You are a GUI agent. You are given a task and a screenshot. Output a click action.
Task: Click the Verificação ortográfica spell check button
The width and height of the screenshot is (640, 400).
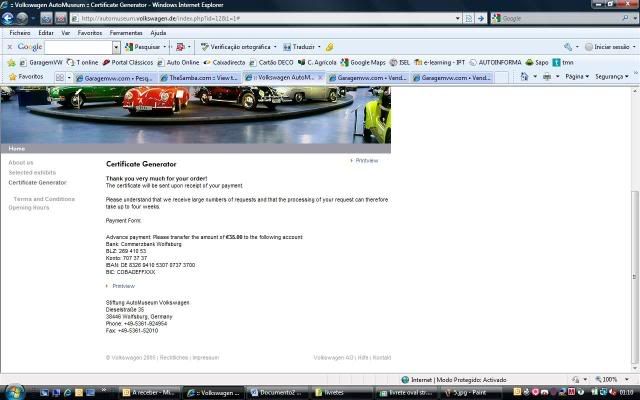(x=236, y=47)
